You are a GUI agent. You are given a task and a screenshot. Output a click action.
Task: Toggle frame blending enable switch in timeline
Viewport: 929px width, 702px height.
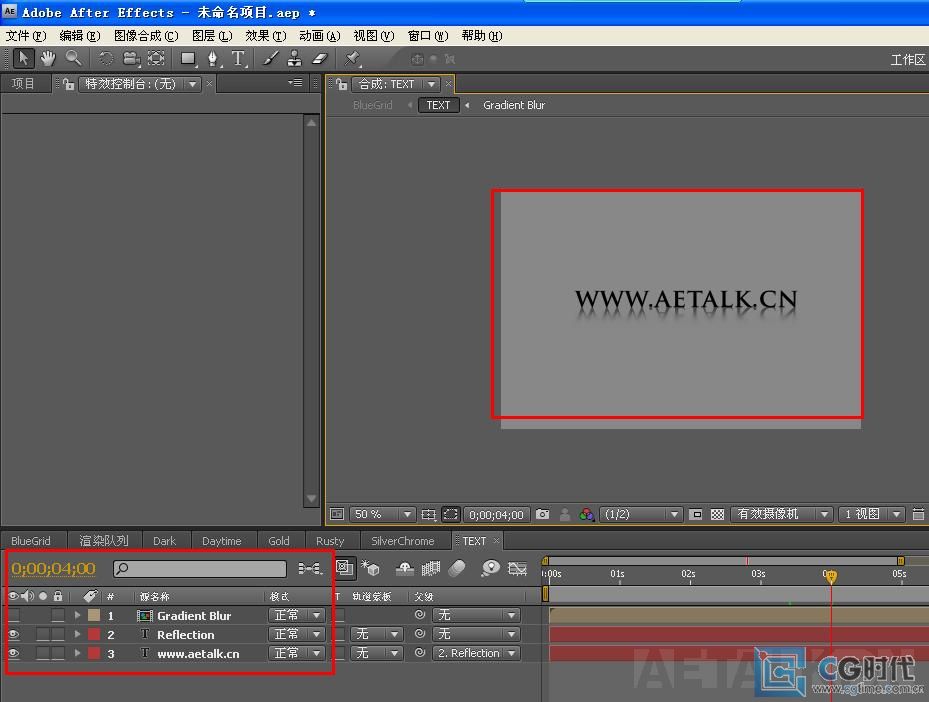[431, 569]
